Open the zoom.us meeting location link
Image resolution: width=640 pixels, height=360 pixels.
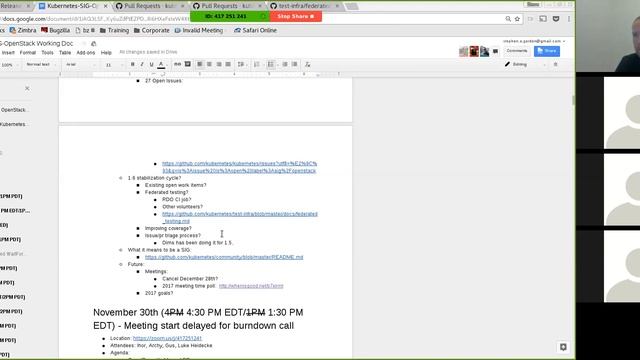(x=167, y=338)
